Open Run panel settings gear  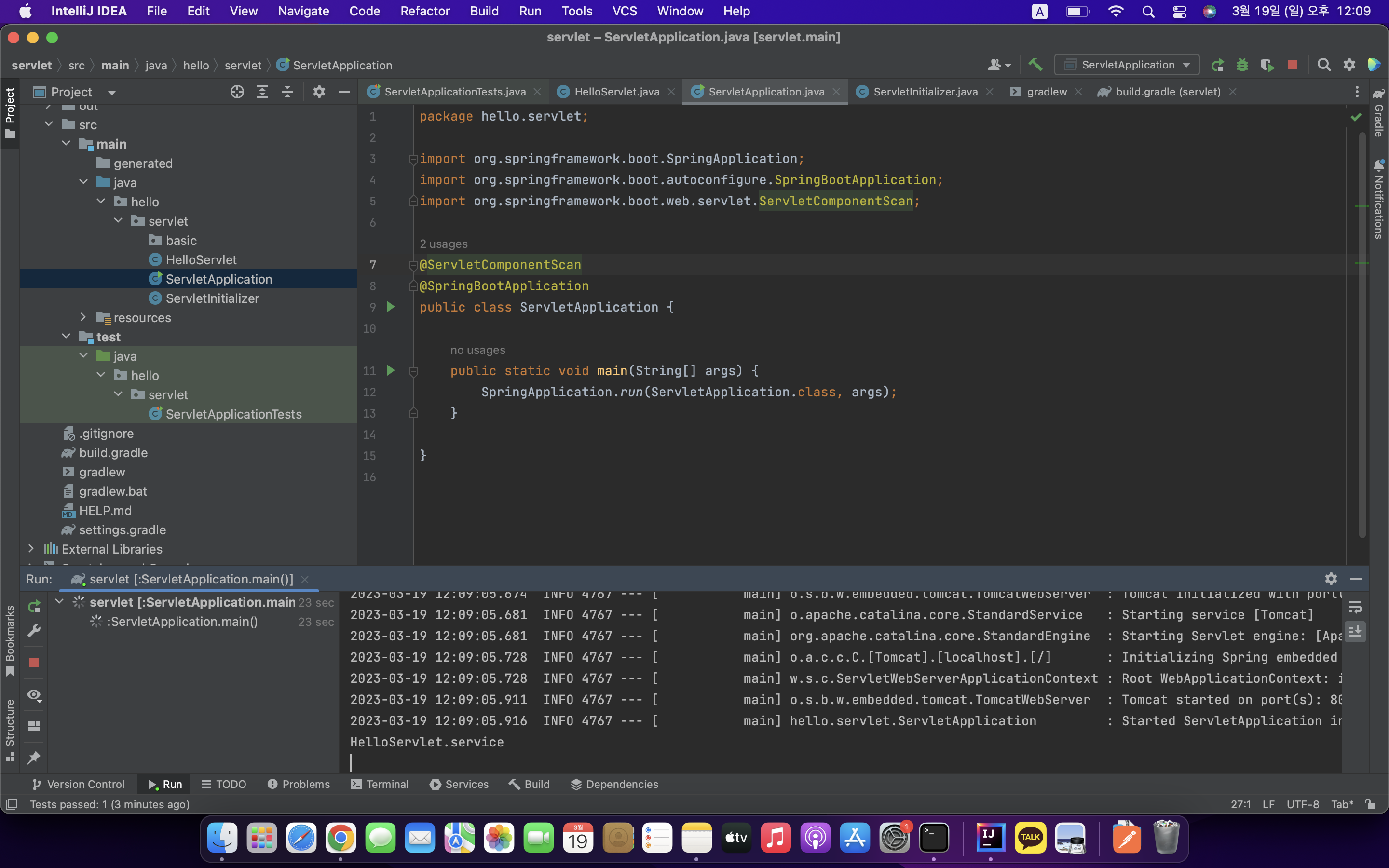[1331, 579]
